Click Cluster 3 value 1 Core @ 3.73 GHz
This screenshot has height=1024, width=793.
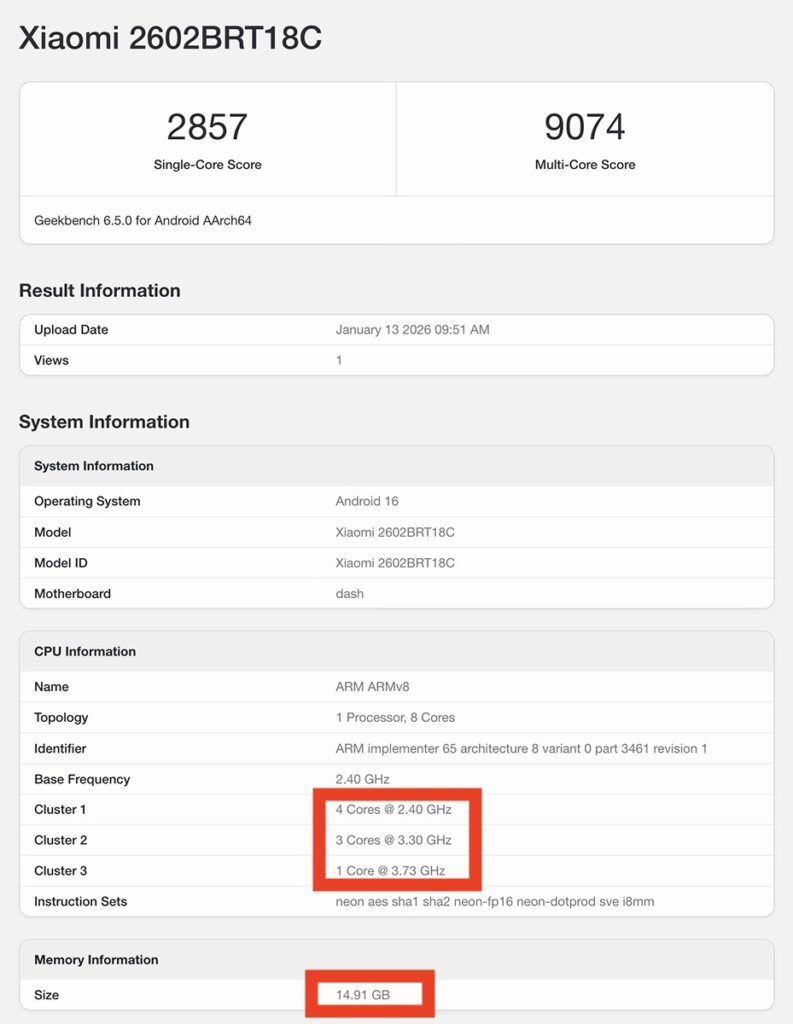coord(390,871)
